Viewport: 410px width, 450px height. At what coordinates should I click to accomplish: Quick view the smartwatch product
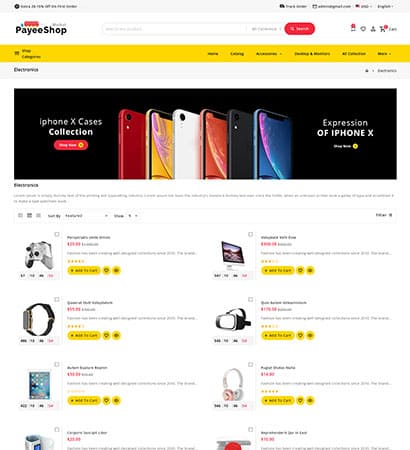pos(116,335)
